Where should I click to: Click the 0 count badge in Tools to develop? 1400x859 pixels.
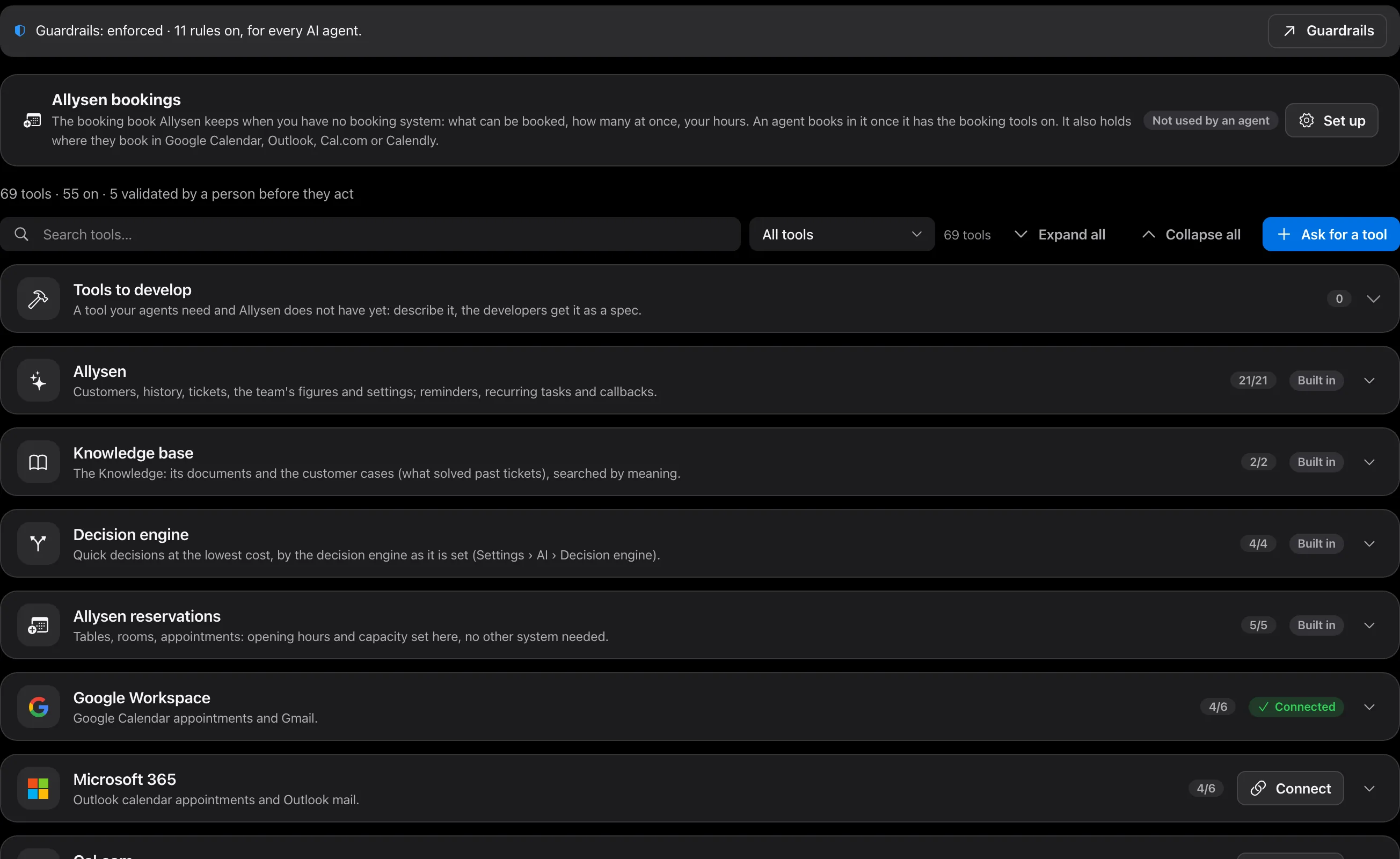(x=1339, y=299)
